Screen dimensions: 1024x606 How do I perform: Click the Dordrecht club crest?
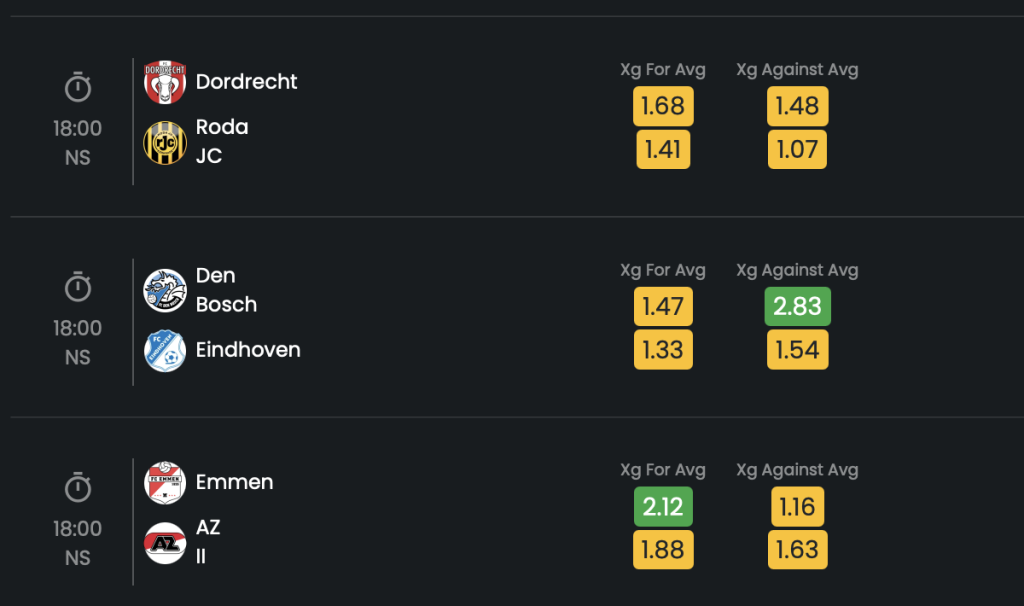pos(165,82)
